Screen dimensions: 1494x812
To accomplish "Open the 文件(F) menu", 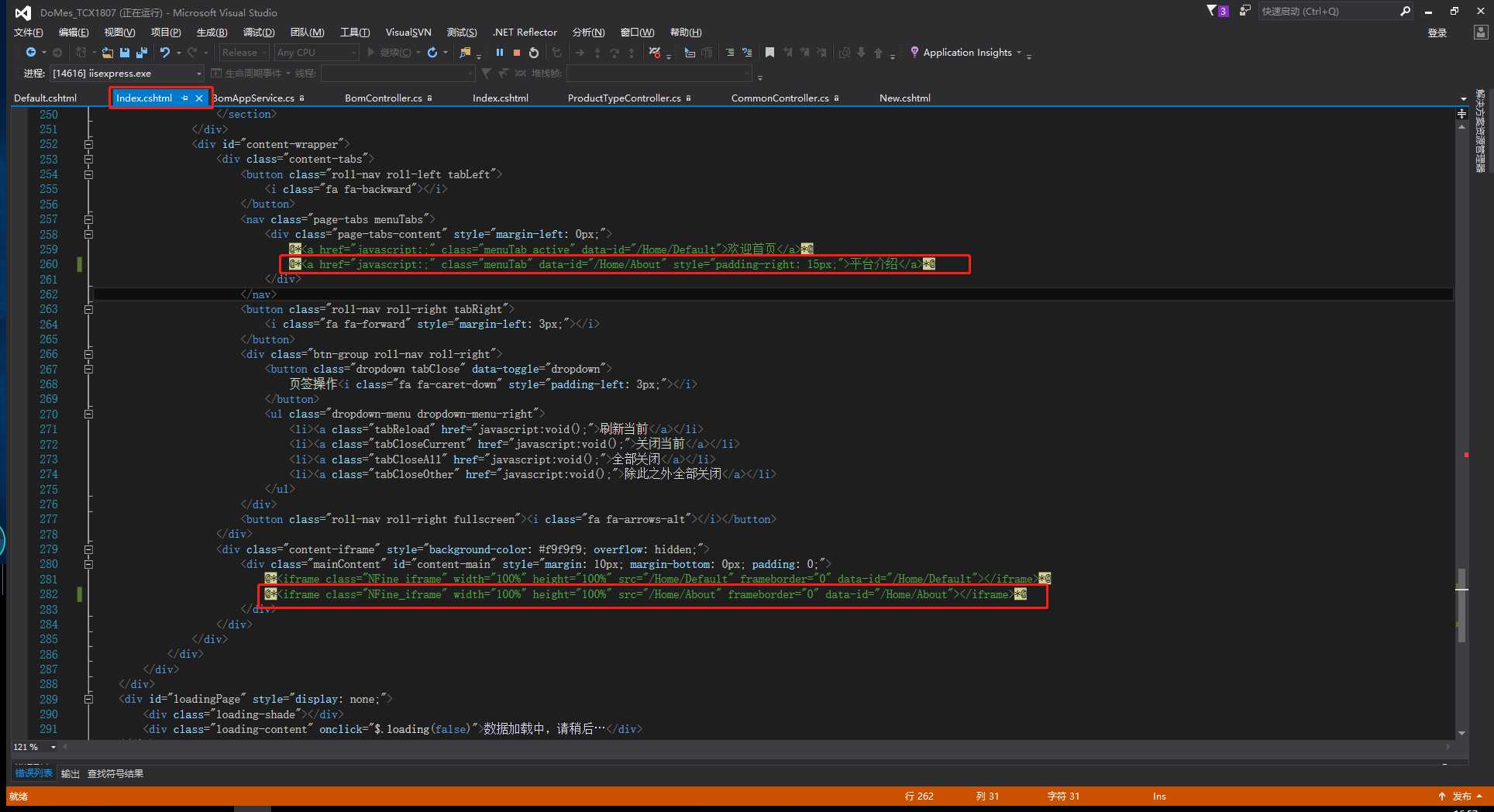I will point(28,32).
